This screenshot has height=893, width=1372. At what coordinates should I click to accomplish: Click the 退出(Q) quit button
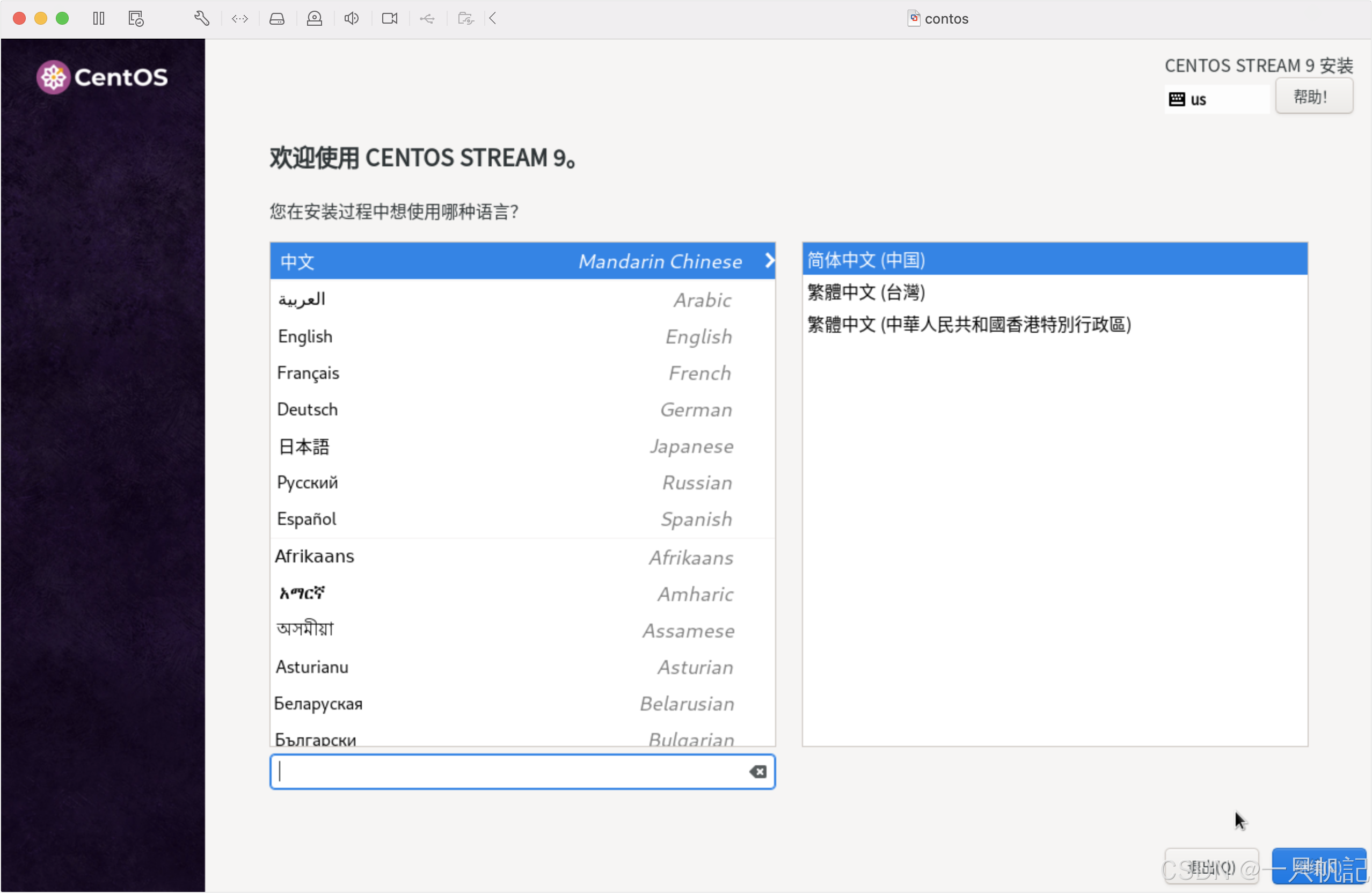(x=1211, y=867)
